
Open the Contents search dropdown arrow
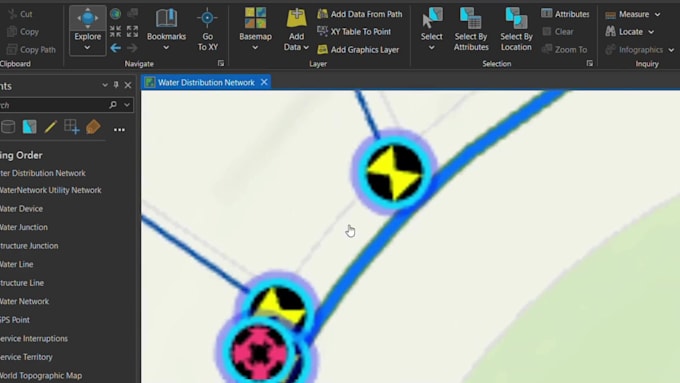tap(127, 105)
